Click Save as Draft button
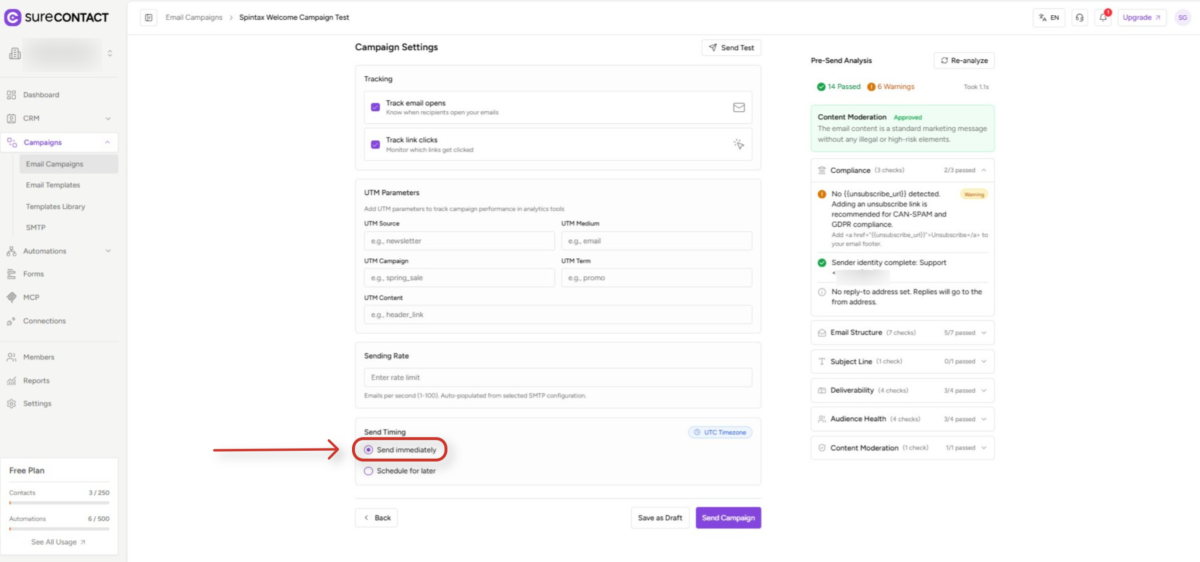Image resolution: width=1200 pixels, height=562 pixels. (660, 518)
